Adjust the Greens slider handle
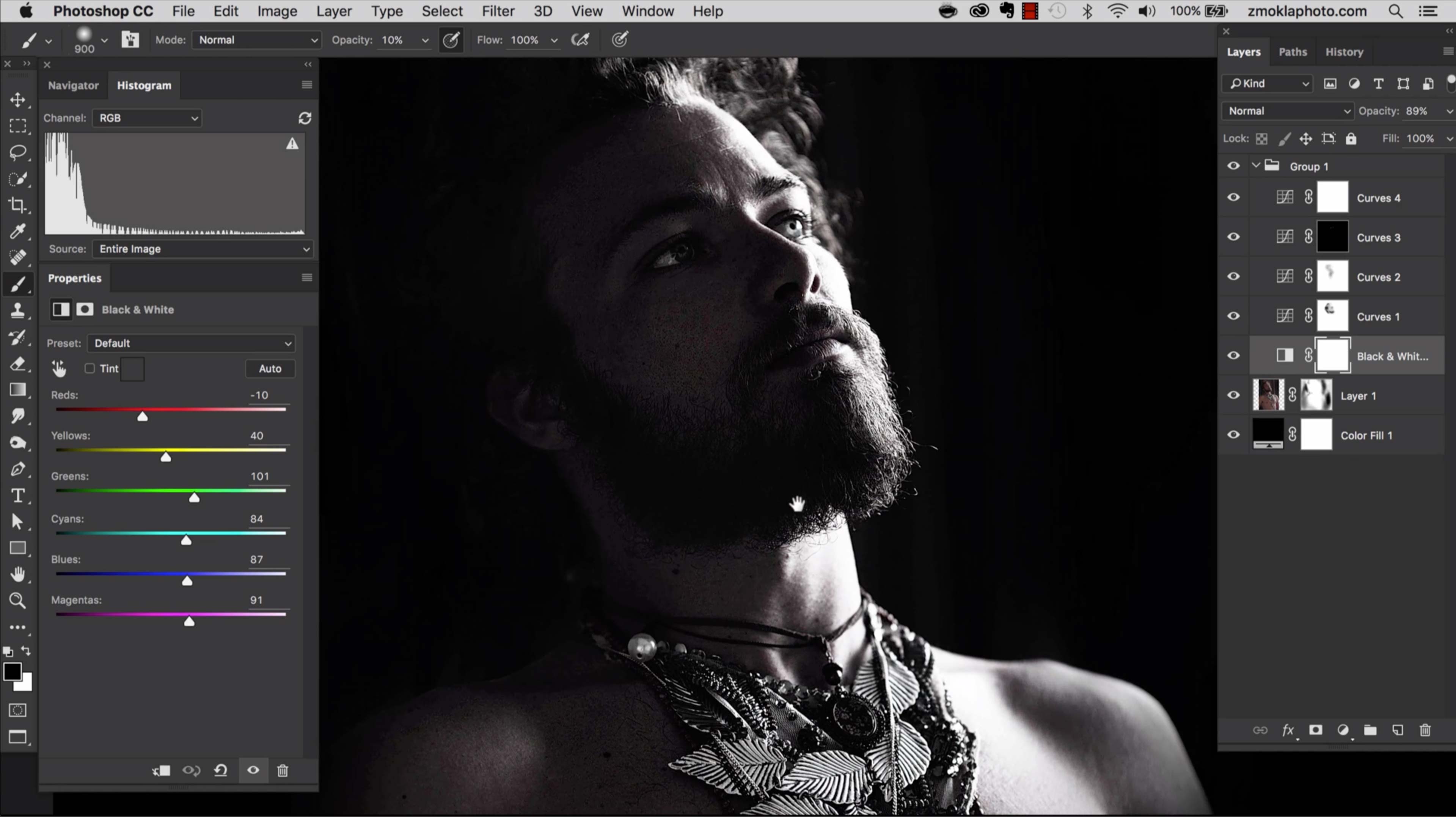 click(x=194, y=498)
